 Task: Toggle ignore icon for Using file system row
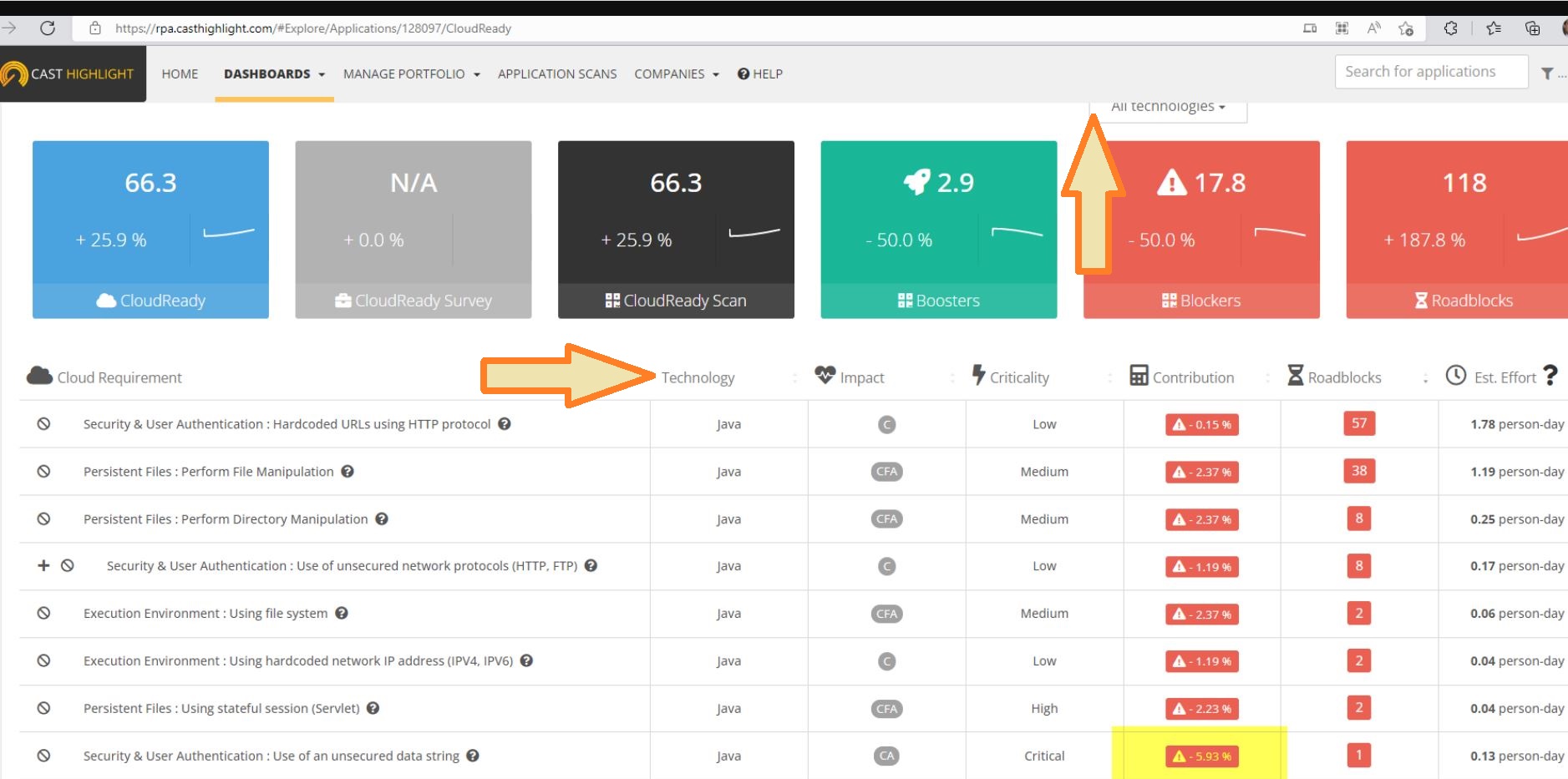[x=43, y=613]
